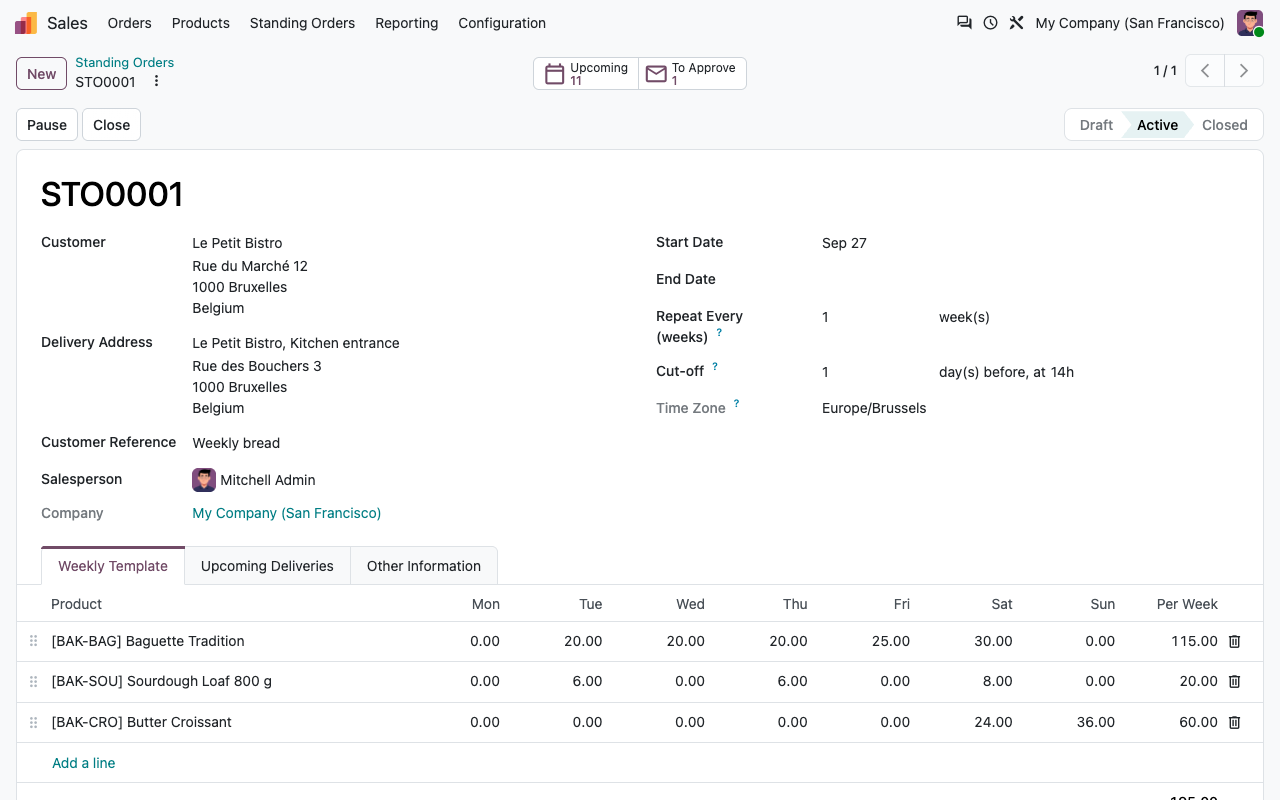This screenshot has width=1280, height=800.
Task: Go to the next record arrow
Action: [1244, 71]
